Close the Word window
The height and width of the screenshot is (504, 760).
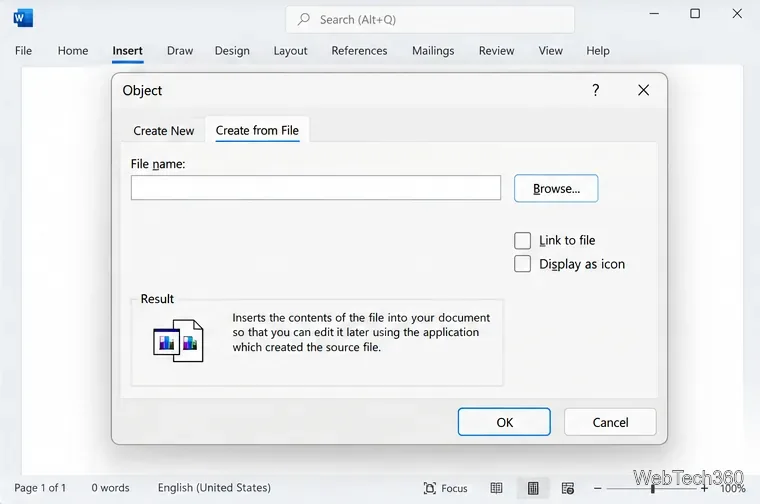[737, 14]
